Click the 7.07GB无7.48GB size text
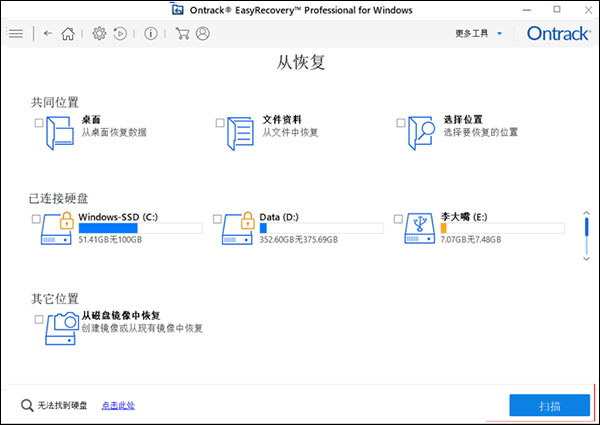The height and width of the screenshot is (425, 600). (471, 240)
